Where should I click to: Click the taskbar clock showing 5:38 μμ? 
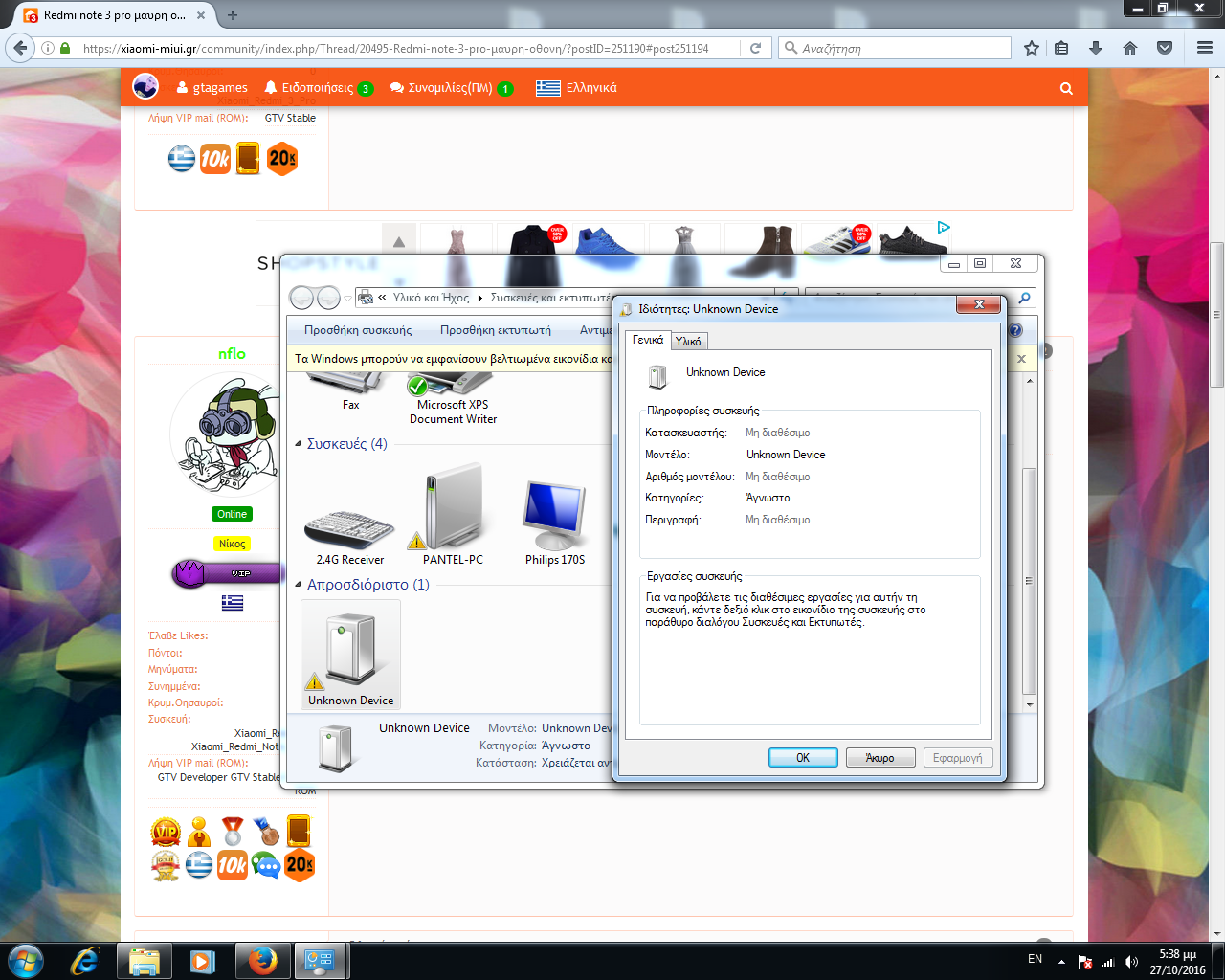point(1177,962)
